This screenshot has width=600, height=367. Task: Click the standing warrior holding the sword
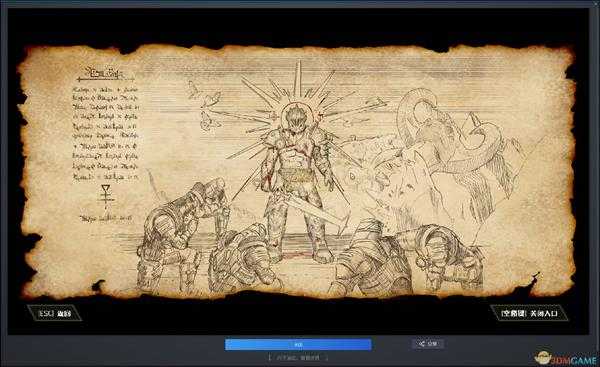tap(297, 184)
